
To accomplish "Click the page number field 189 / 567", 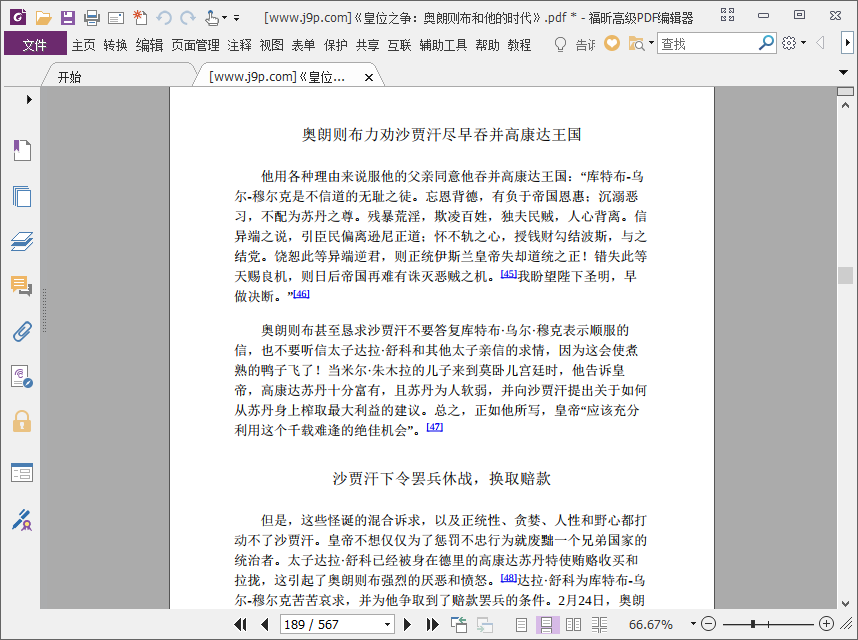I will point(331,624).
